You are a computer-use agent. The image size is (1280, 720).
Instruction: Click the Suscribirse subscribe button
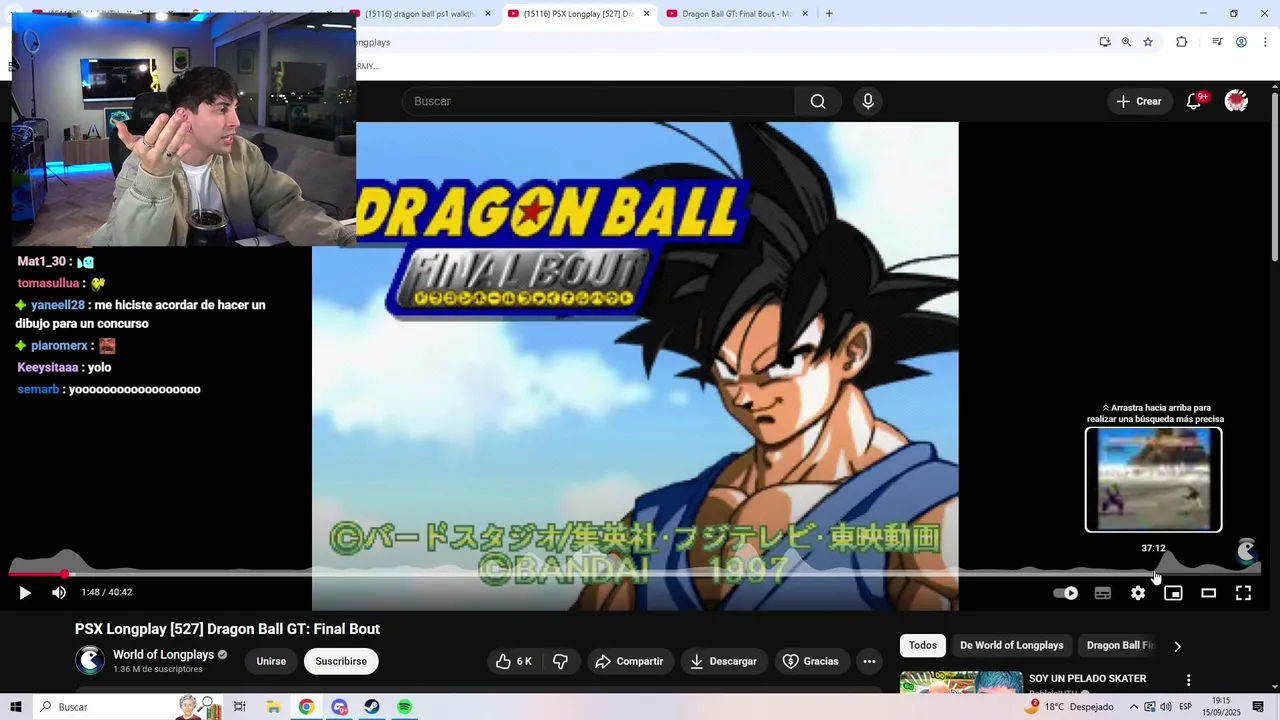(x=341, y=661)
